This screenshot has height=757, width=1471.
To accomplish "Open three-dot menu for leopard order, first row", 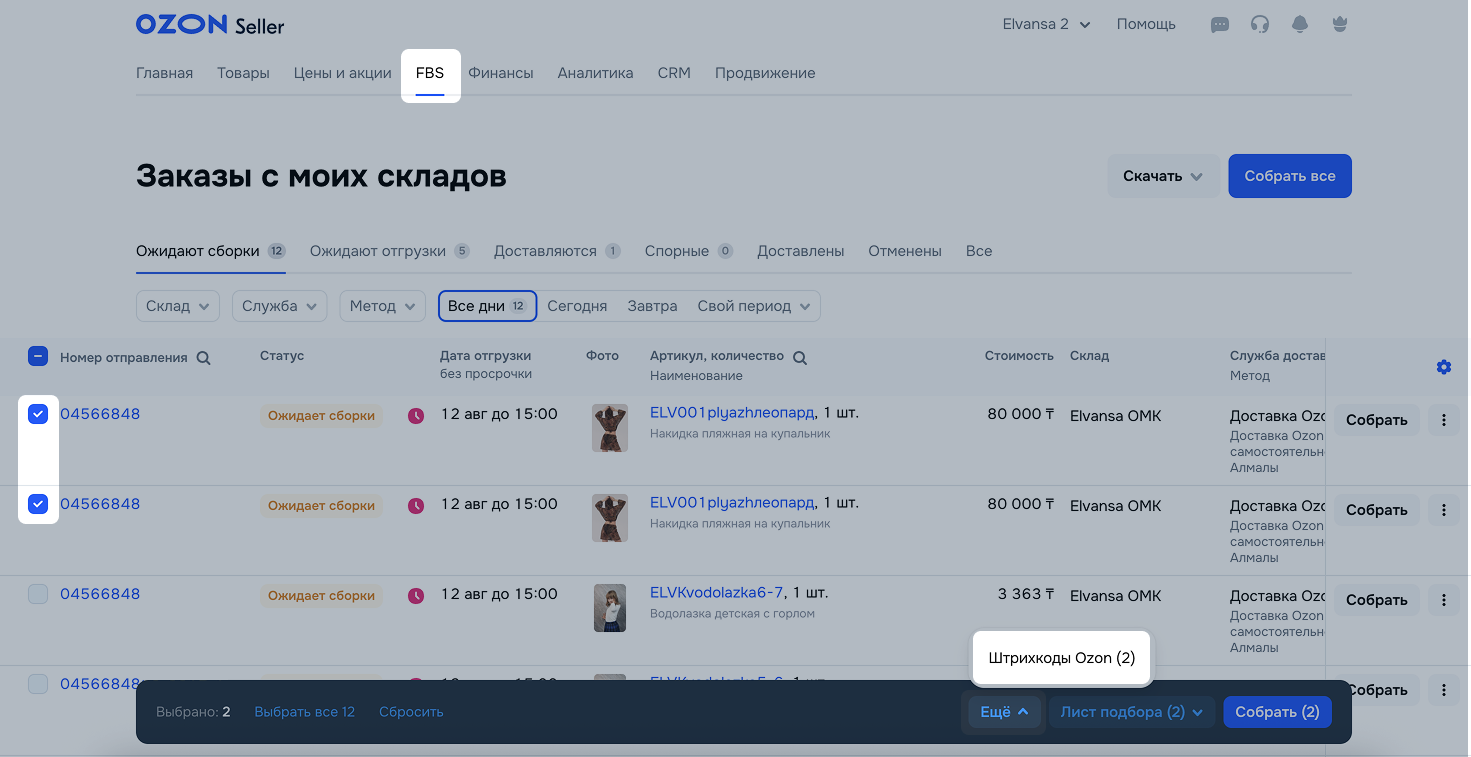I will coord(1444,420).
